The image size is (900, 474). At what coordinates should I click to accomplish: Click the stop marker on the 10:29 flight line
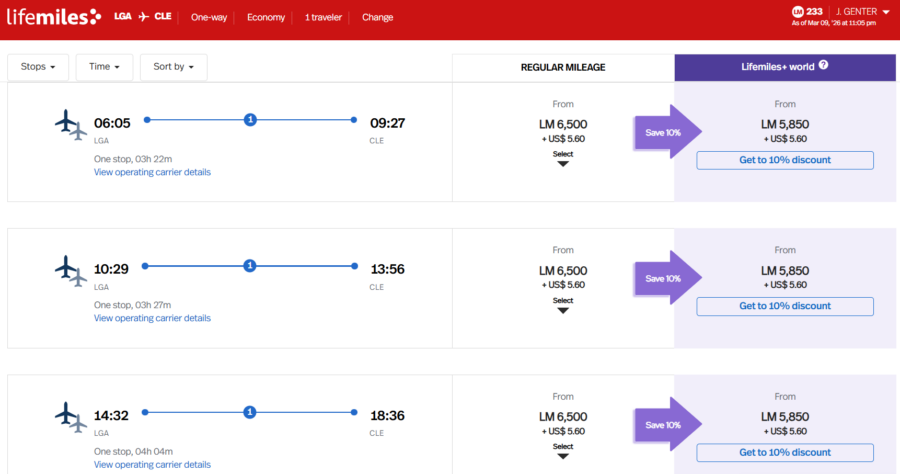click(x=250, y=266)
